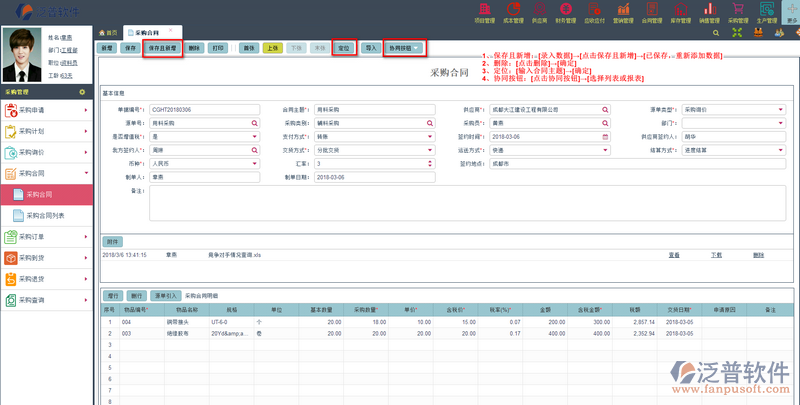Click into the 备注 text area
This screenshot has height=405, width=800.
pos(465,203)
